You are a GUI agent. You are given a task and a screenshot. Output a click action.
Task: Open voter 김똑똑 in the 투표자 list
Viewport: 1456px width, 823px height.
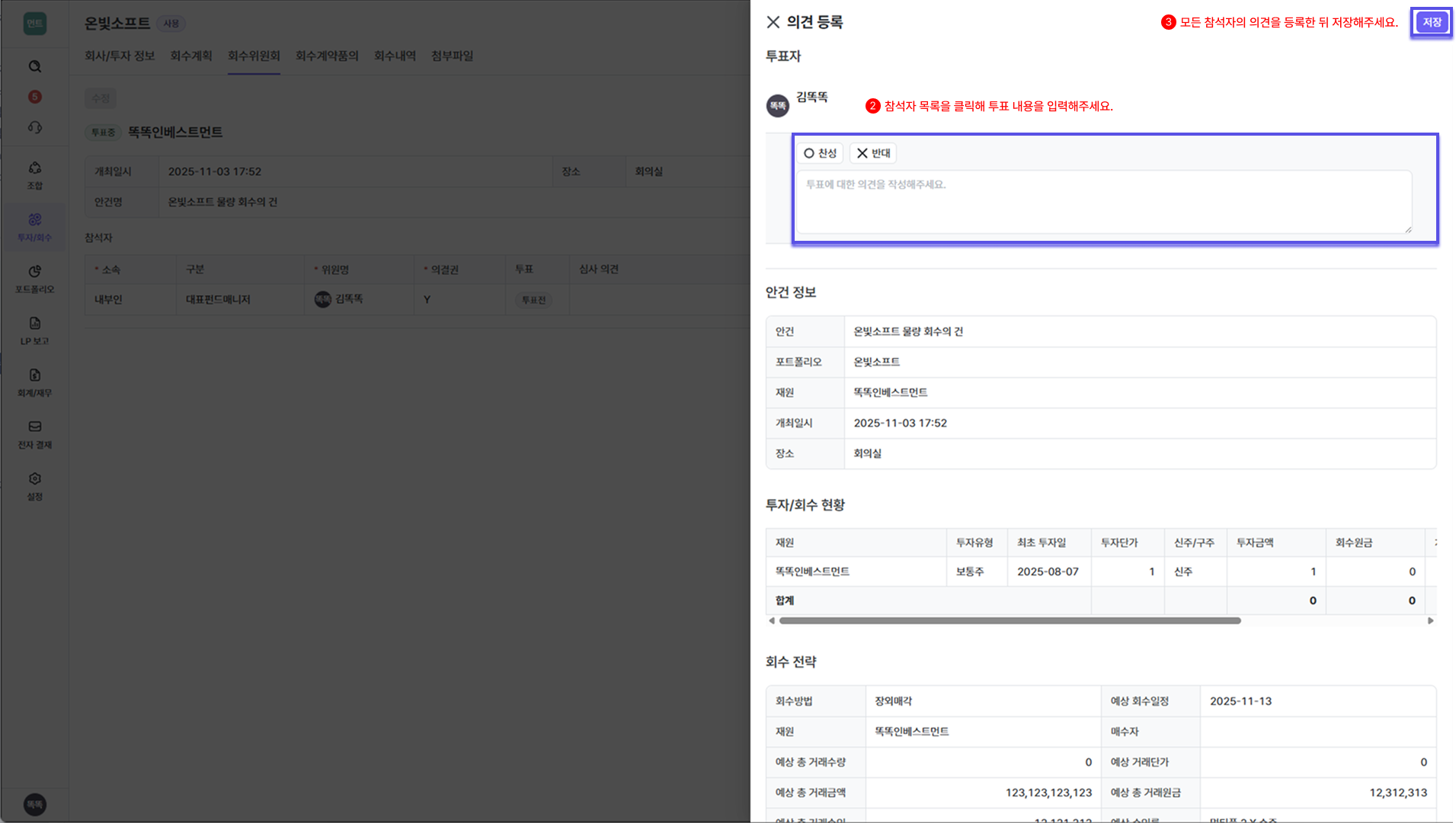pos(798,105)
